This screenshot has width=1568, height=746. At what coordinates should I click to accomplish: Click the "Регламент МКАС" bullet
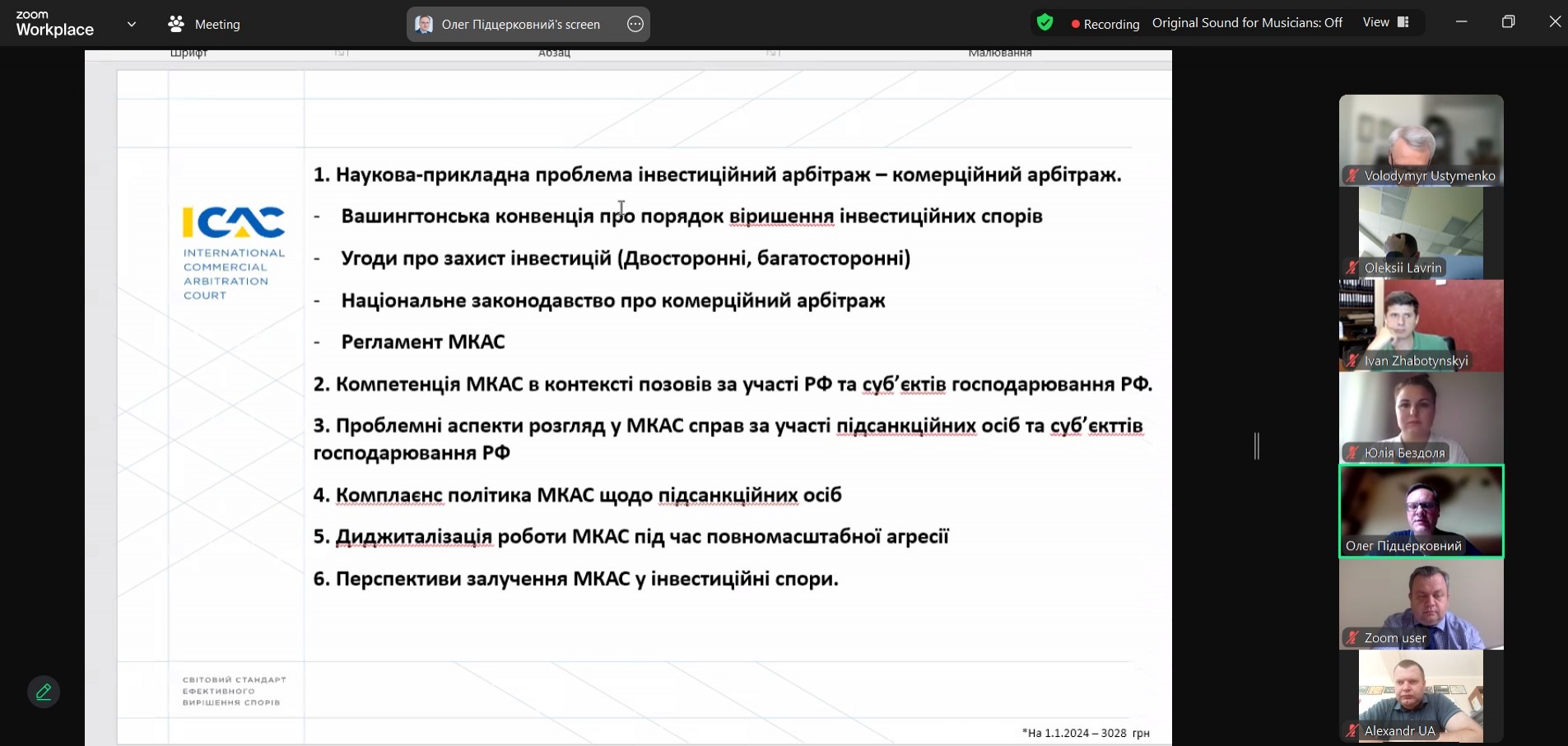(423, 342)
